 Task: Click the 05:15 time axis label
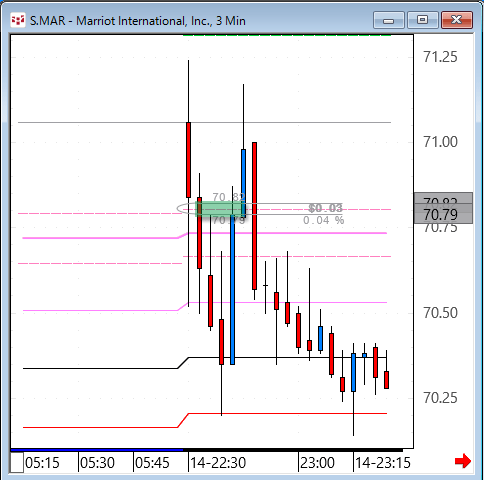pyautogui.click(x=42, y=463)
